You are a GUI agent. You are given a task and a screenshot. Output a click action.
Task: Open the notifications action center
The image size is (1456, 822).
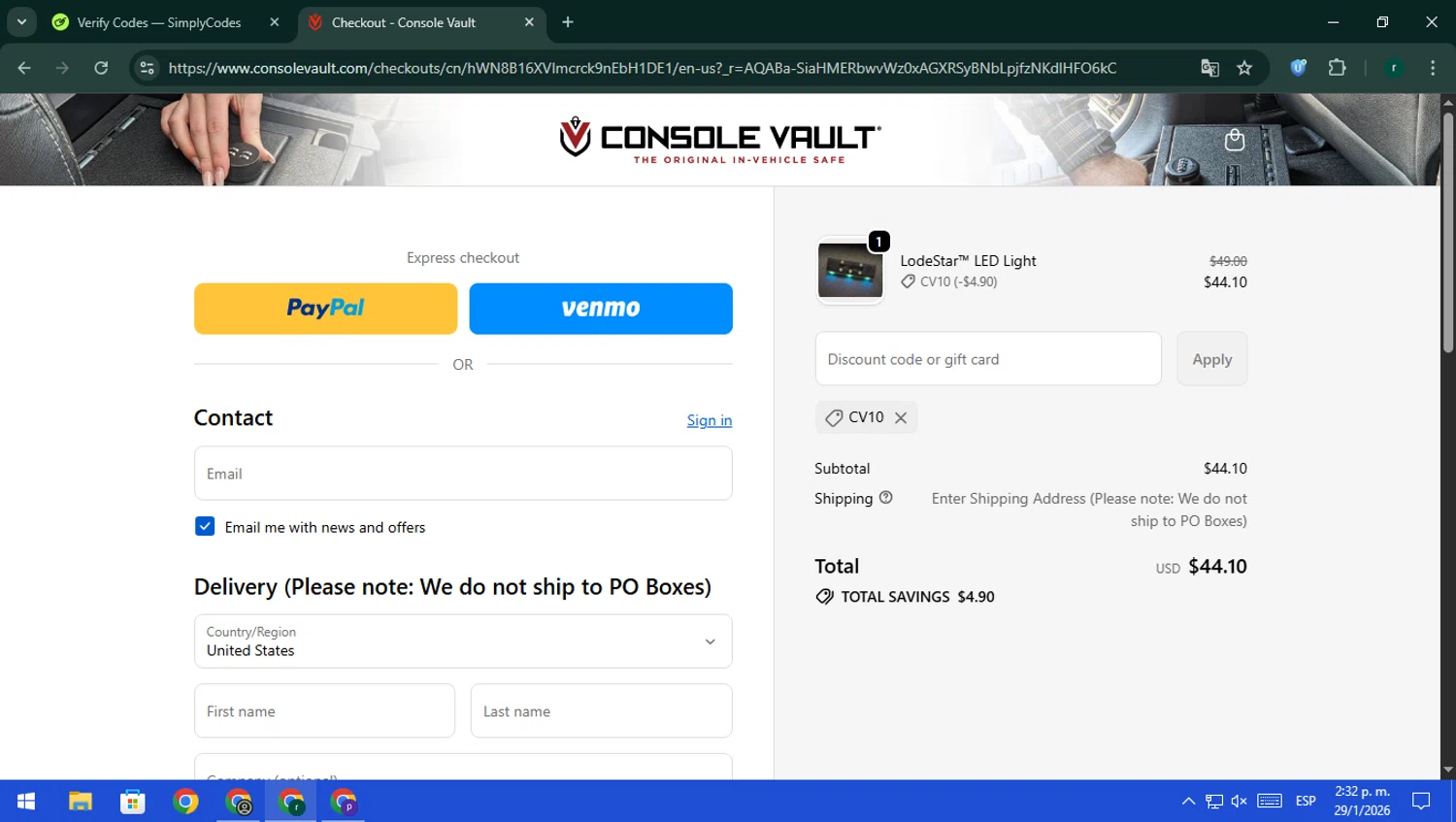[1422, 802]
